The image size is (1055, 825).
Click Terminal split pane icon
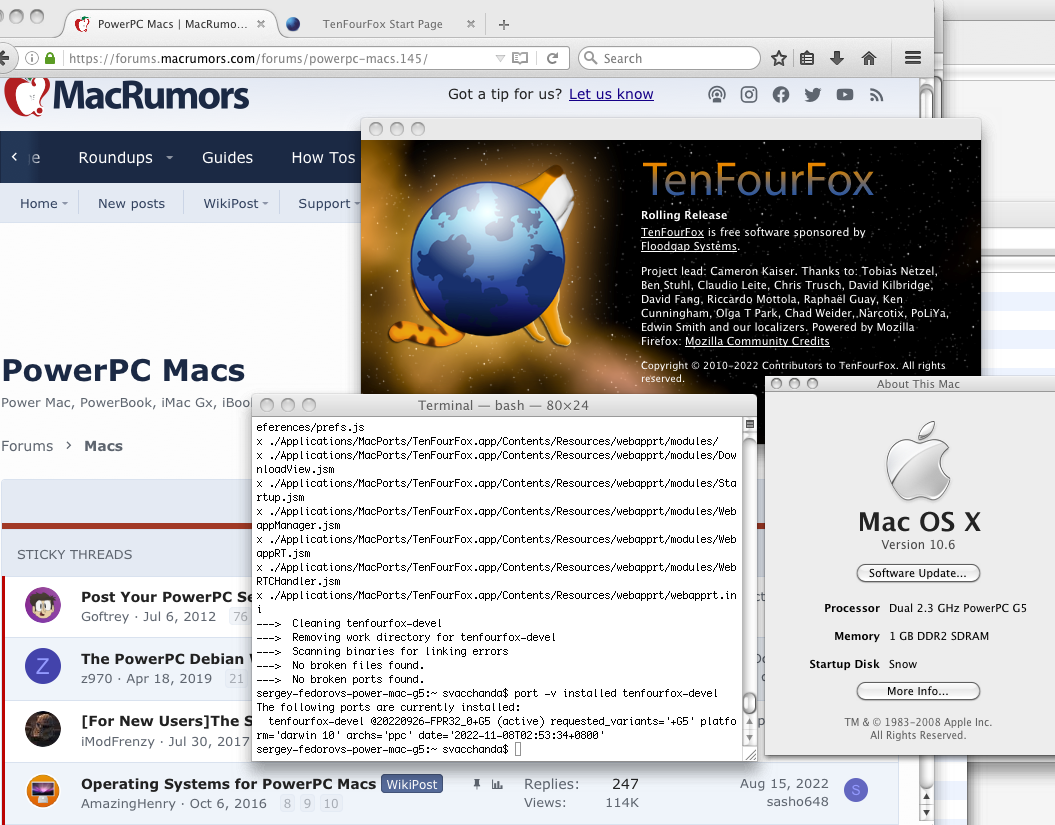750,424
